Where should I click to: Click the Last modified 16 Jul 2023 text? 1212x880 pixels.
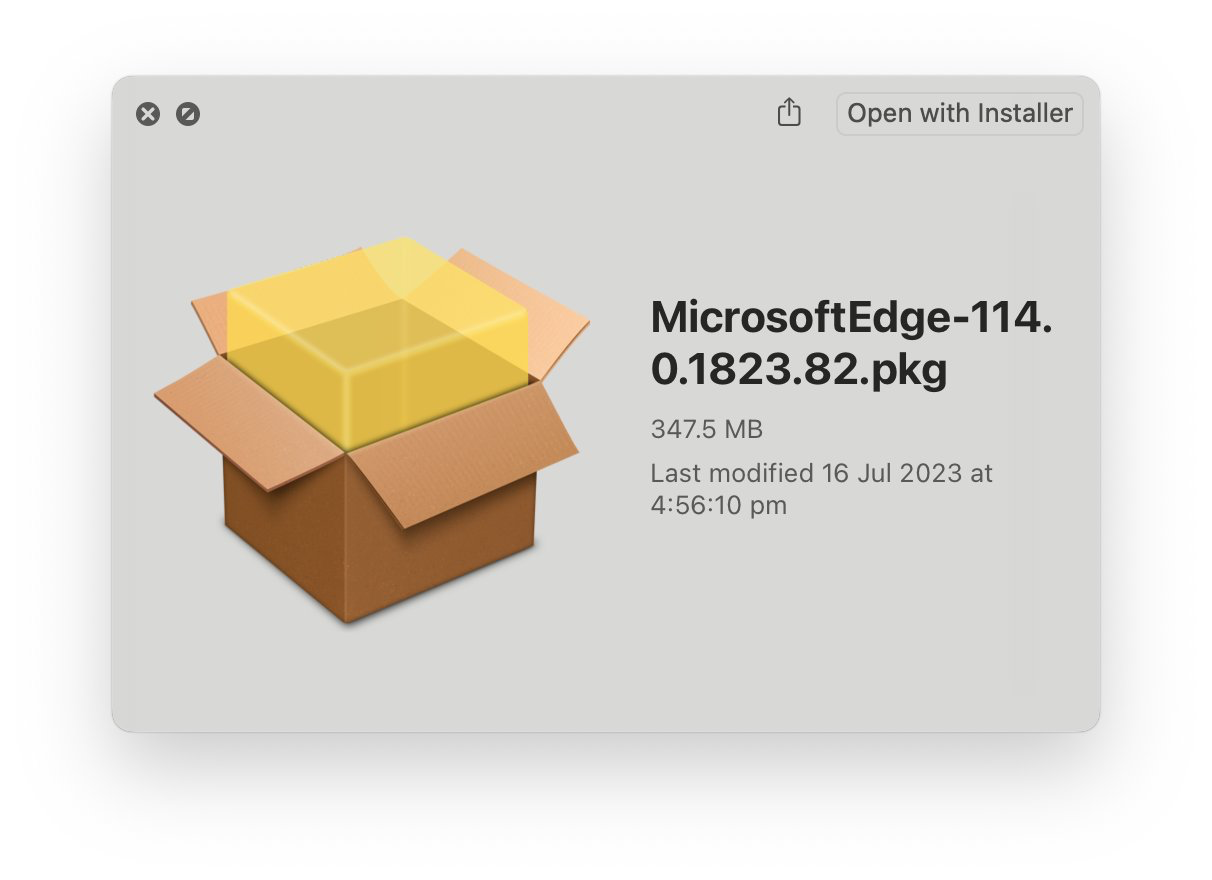(x=821, y=488)
